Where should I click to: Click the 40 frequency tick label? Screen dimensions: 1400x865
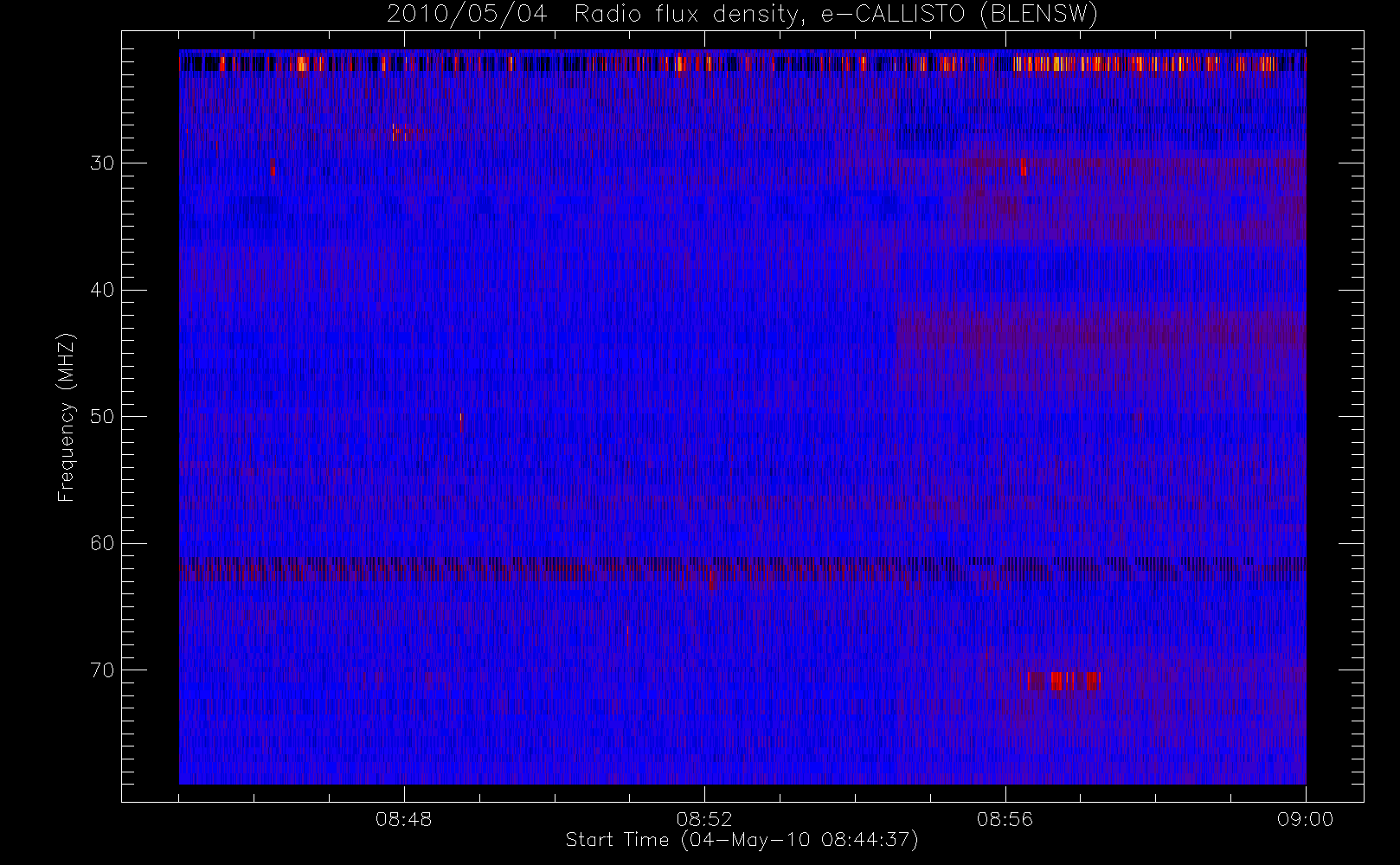point(102,290)
